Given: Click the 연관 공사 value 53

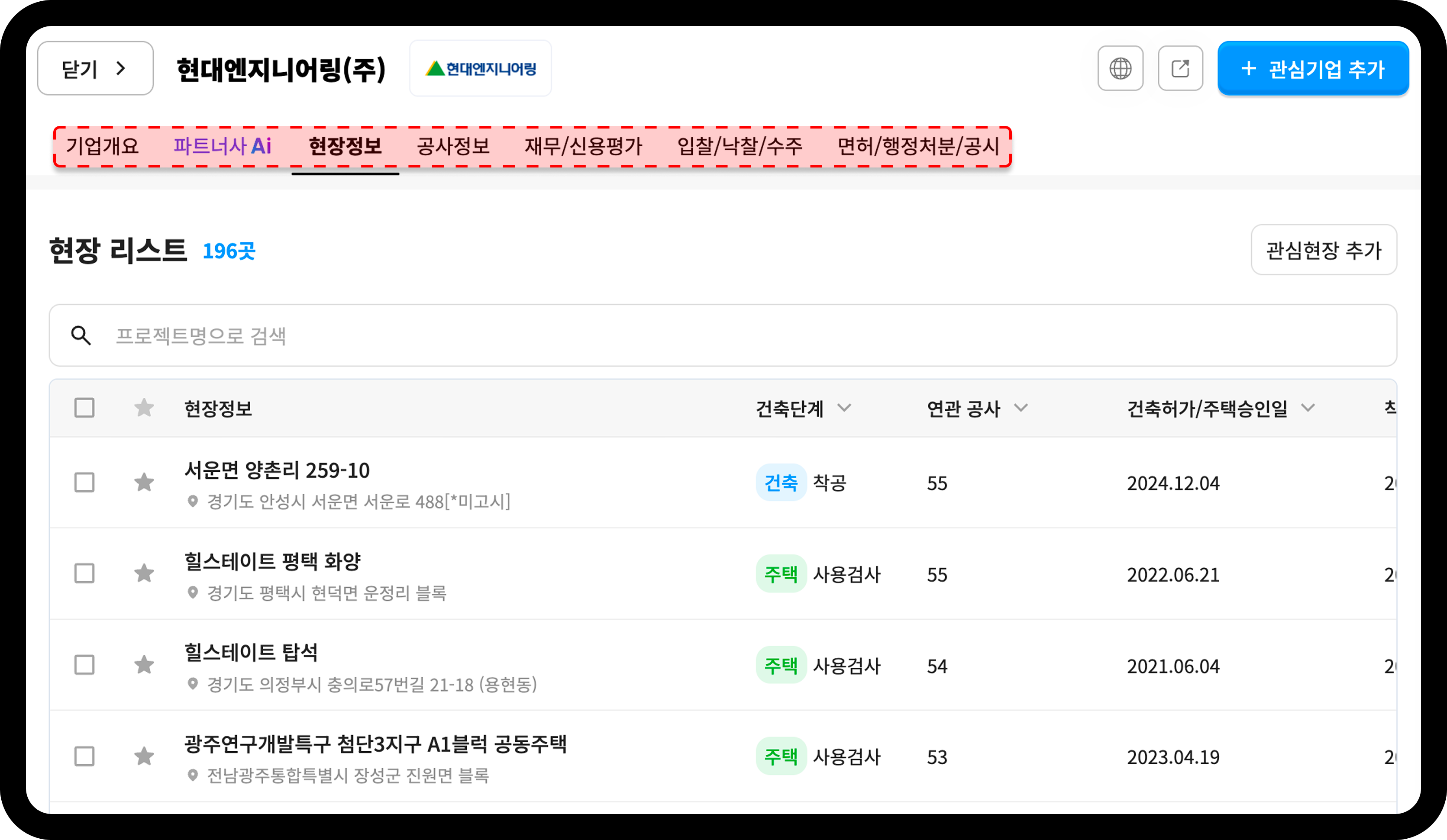Looking at the screenshot, I should pyautogui.click(x=937, y=757).
